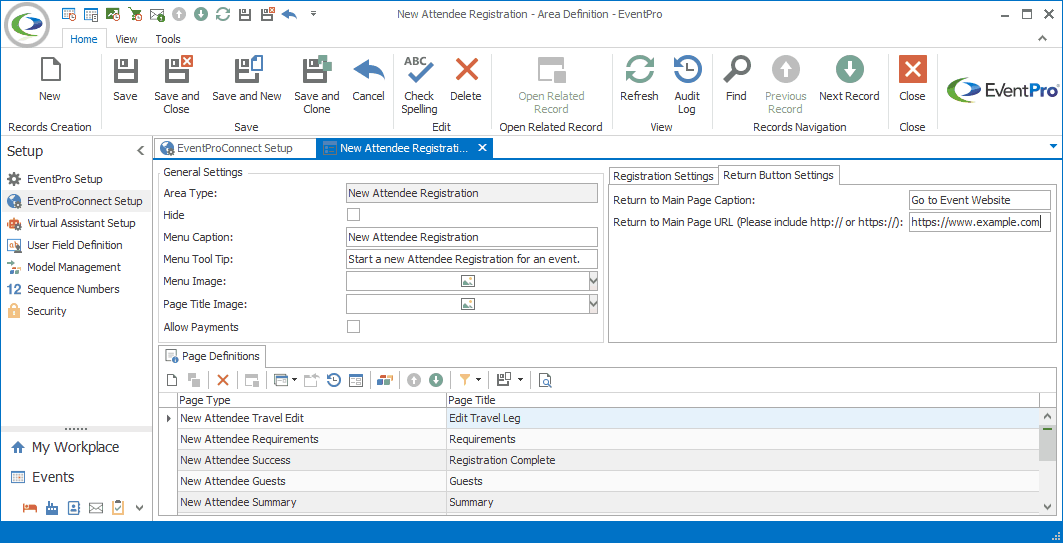Collapse the ribbon using the up chevron

click(x=1043, y=39)
